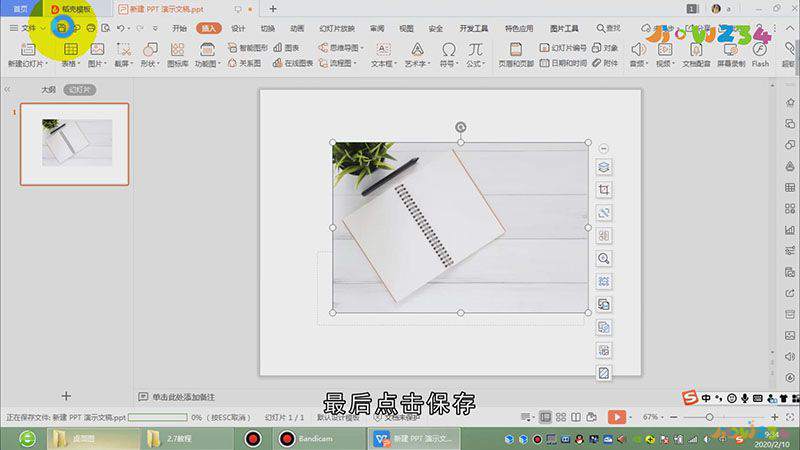Switch to reading view icon in the status bar

pos(576,417)
